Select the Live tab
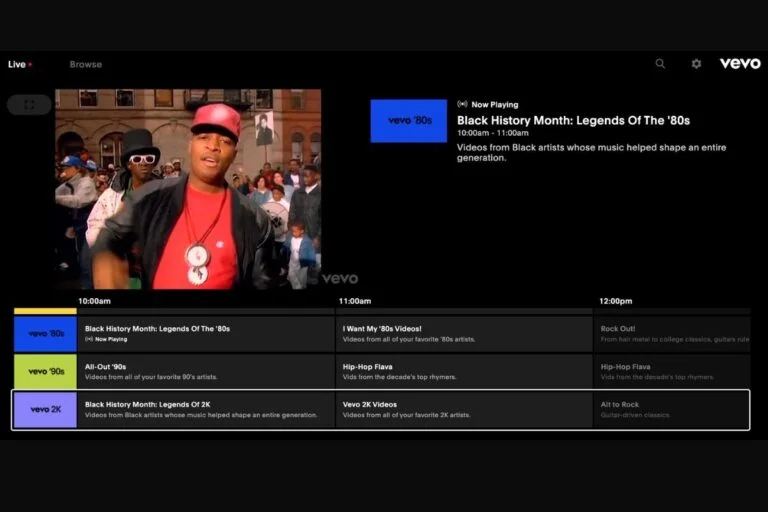 [x=20, y=64]
